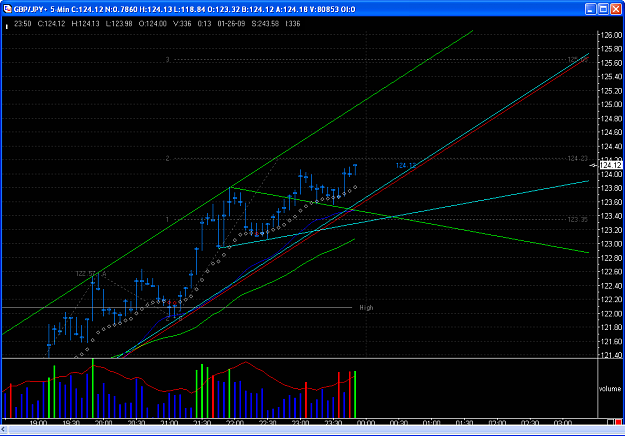Click the level '2' marker on dotted line
This screenshot has width=625, height=436.
point(168,159)
